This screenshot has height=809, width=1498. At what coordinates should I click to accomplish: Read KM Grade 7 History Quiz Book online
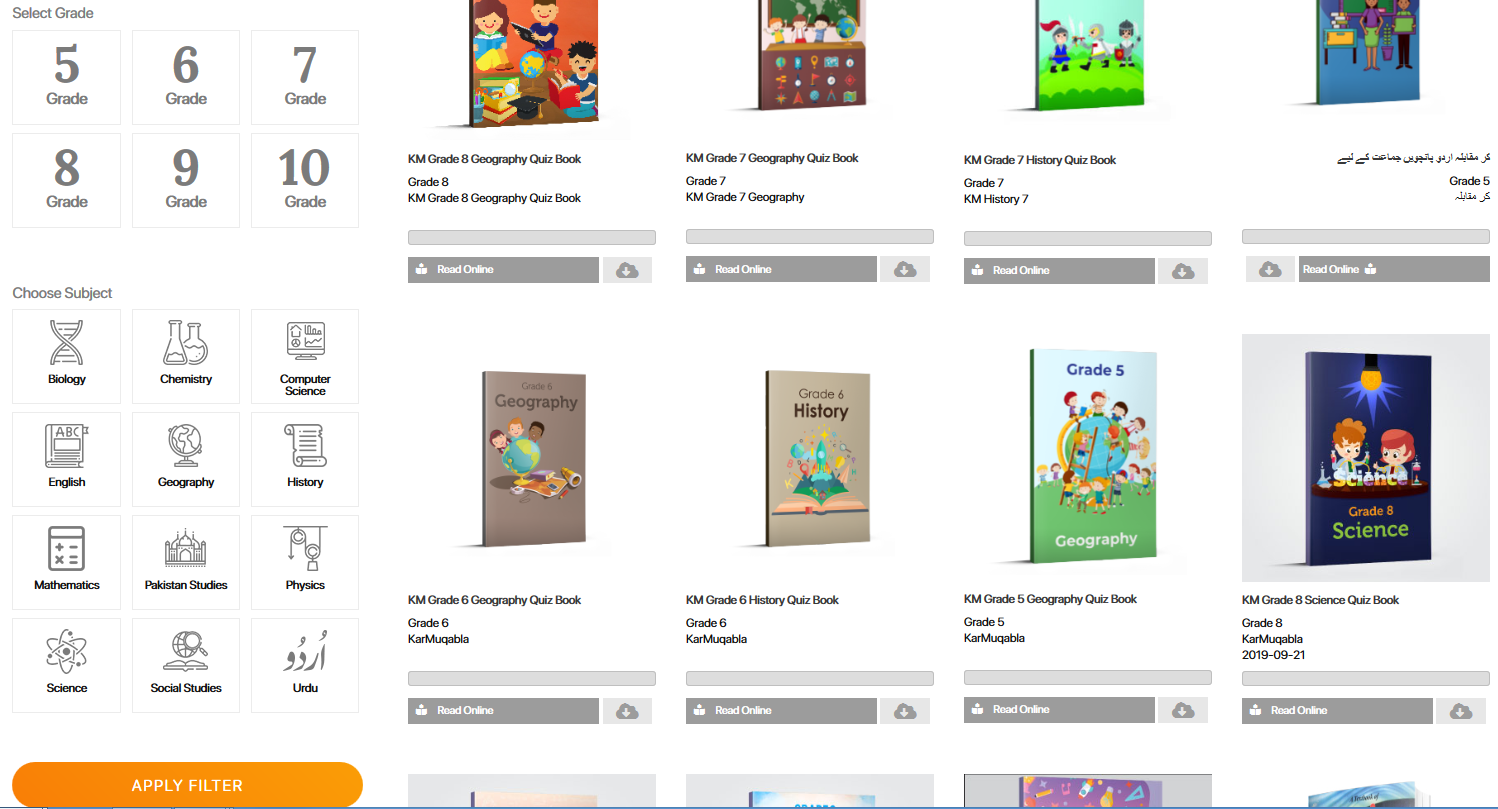[x=1059, y=271]
